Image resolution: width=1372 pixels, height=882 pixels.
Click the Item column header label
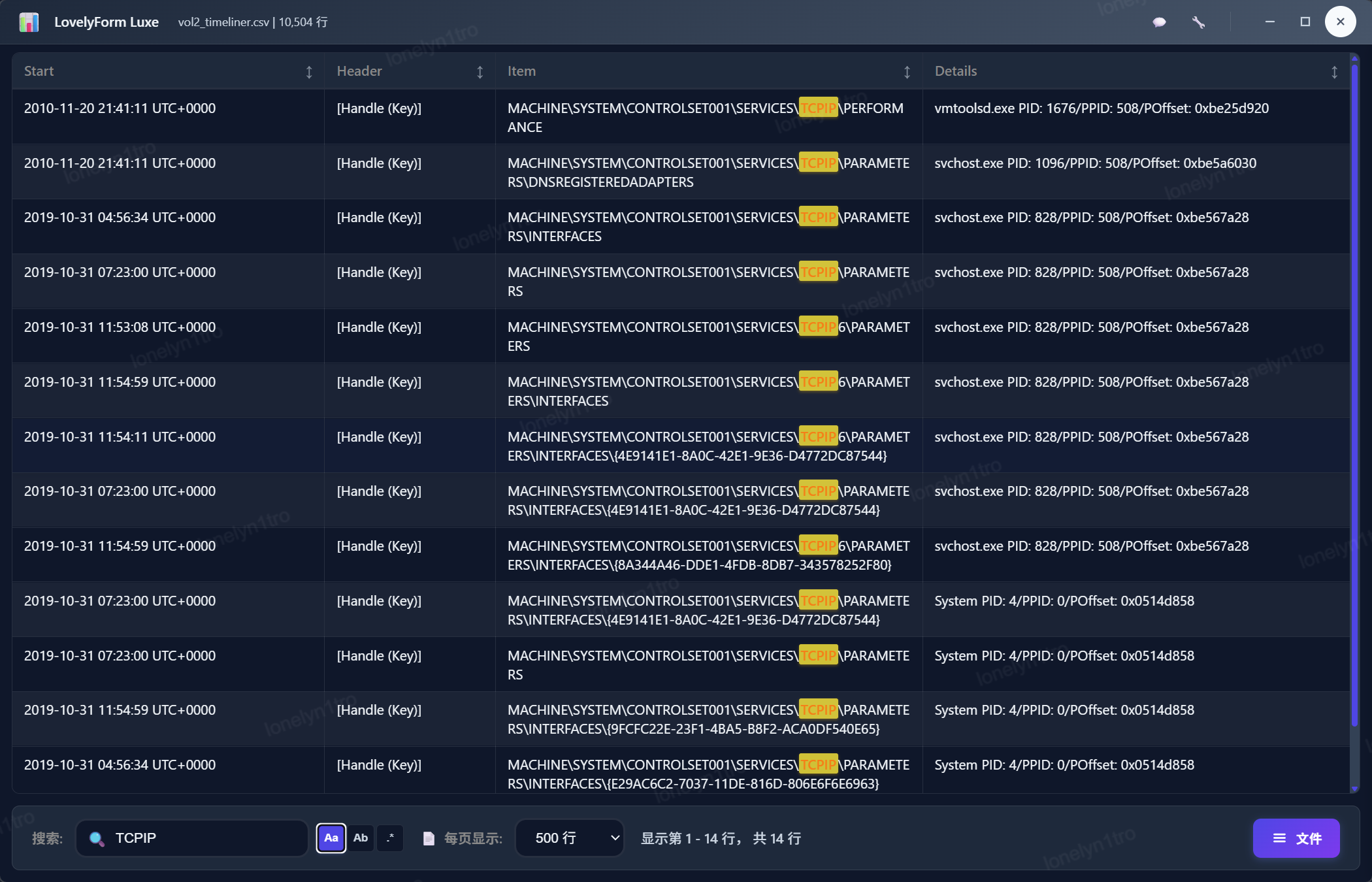point(521,71)
